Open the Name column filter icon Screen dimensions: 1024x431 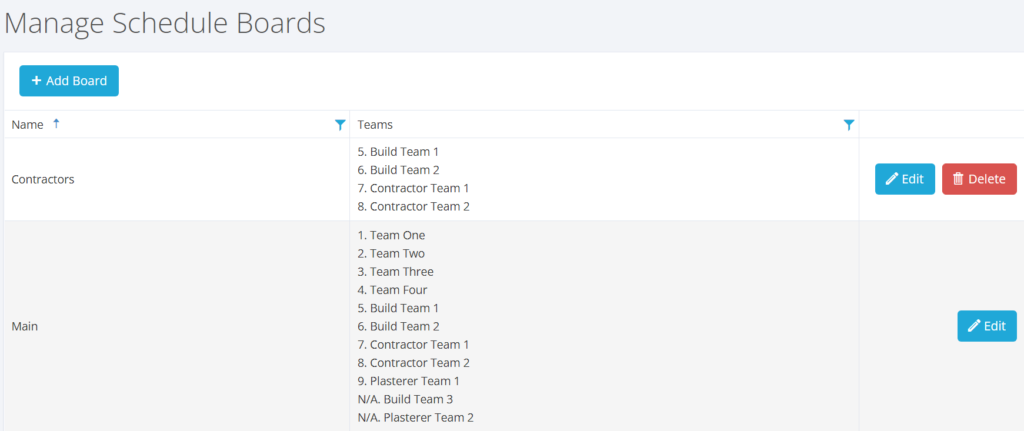pyautogui.click(x=340, y=125)
